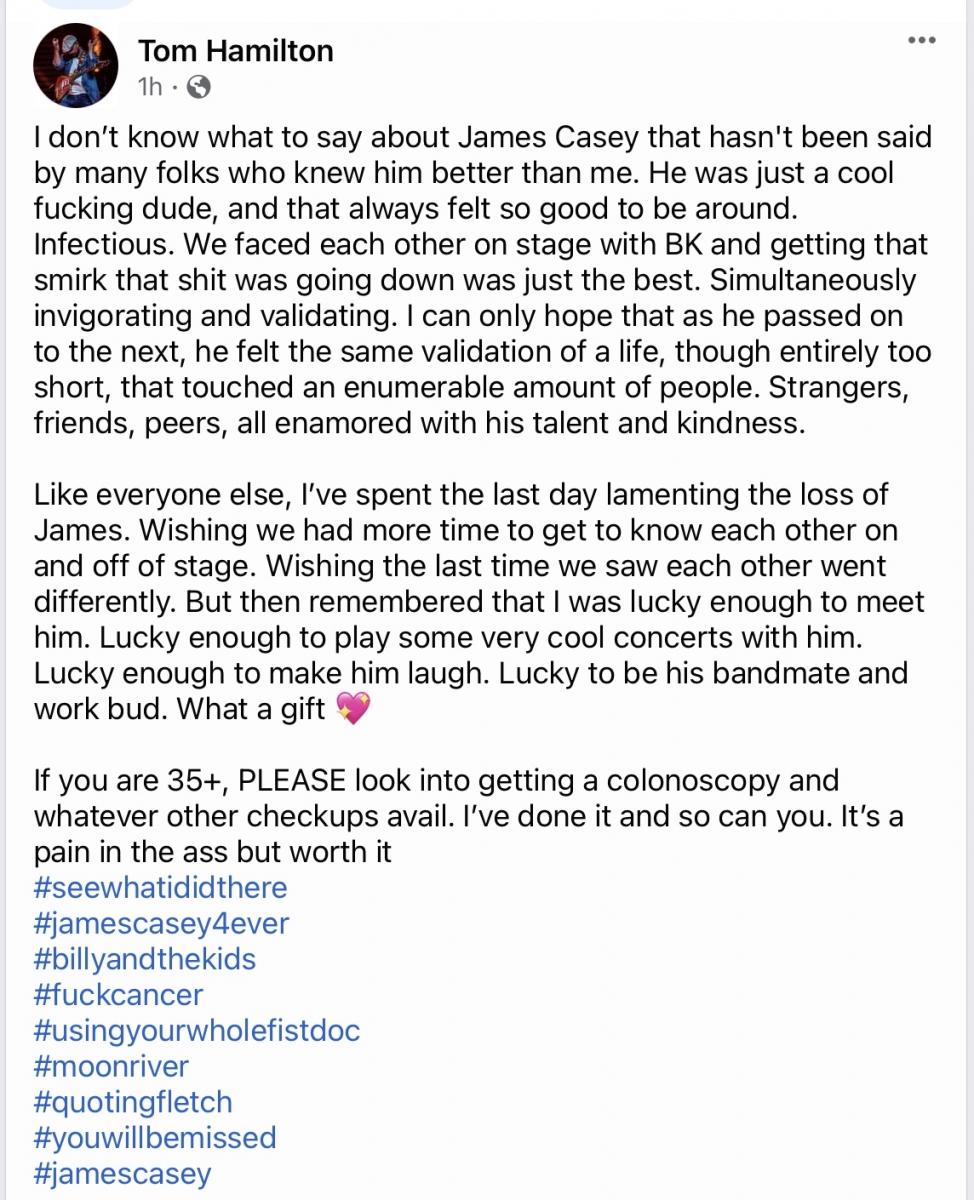
Task: Click the first paragraph about James Casey
Action: coord(483,279)
